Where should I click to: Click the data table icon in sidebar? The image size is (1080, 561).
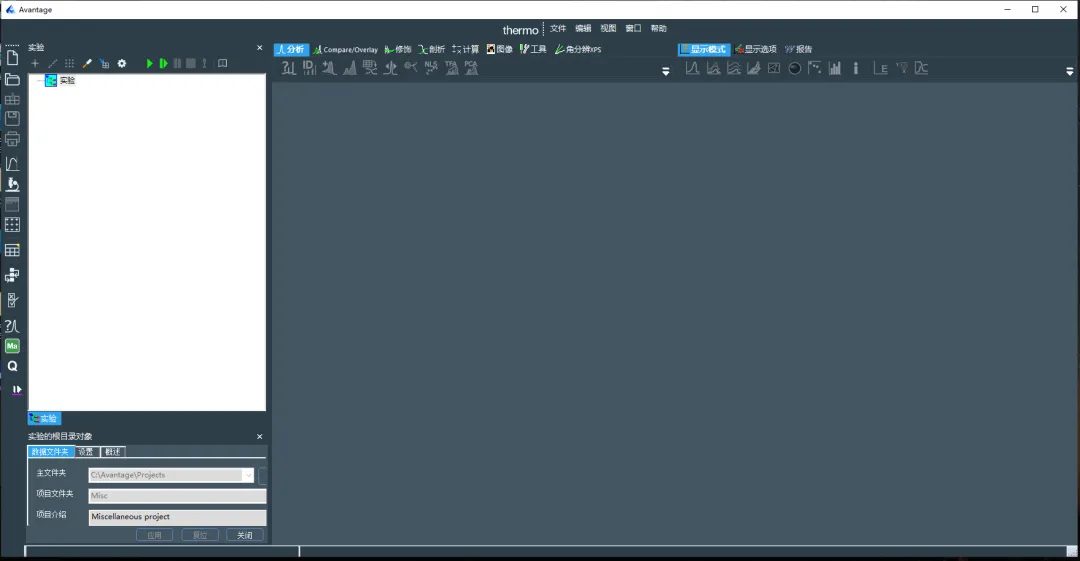[12, 250]
